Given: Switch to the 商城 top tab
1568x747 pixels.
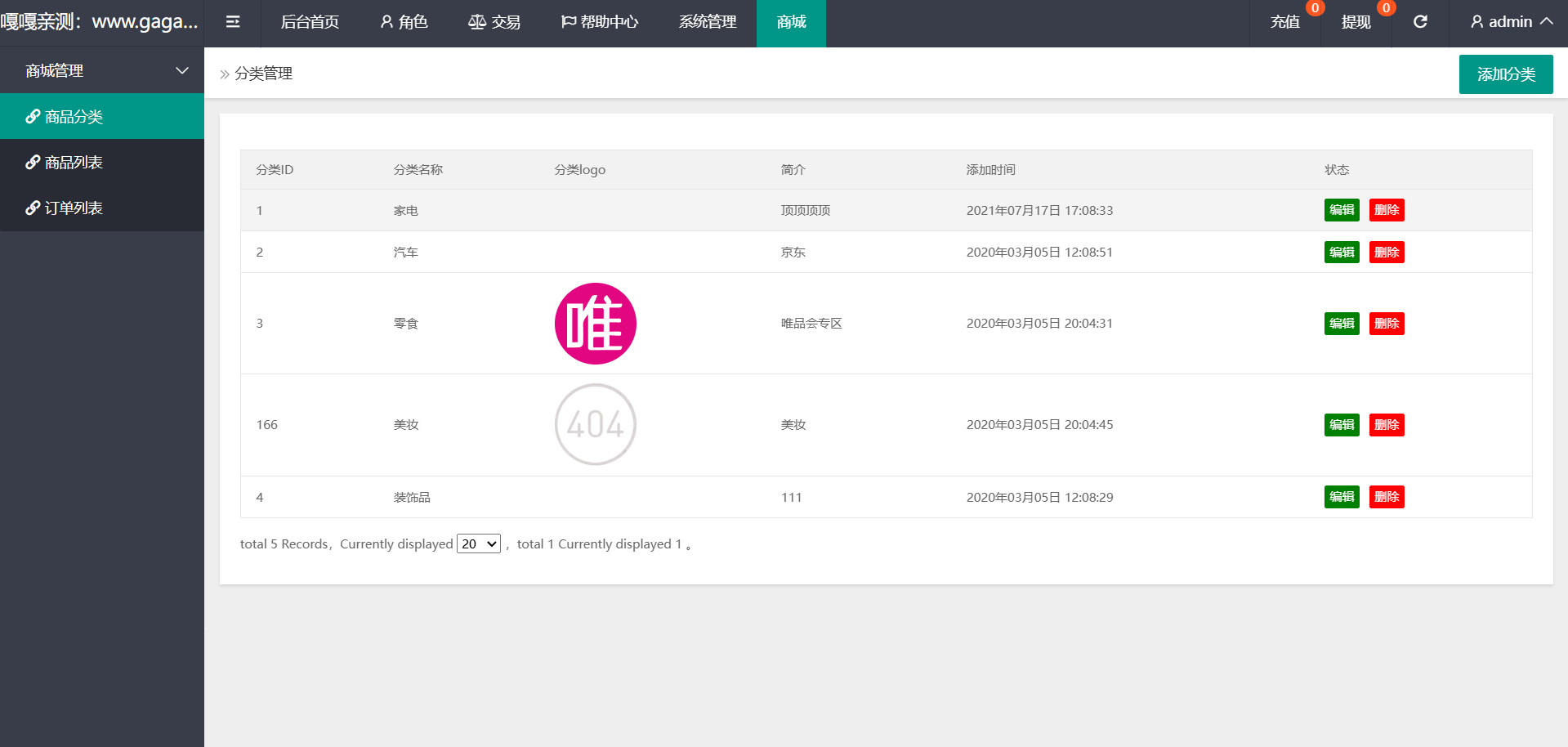Looking at the screenshot, I should coord(791,22).
